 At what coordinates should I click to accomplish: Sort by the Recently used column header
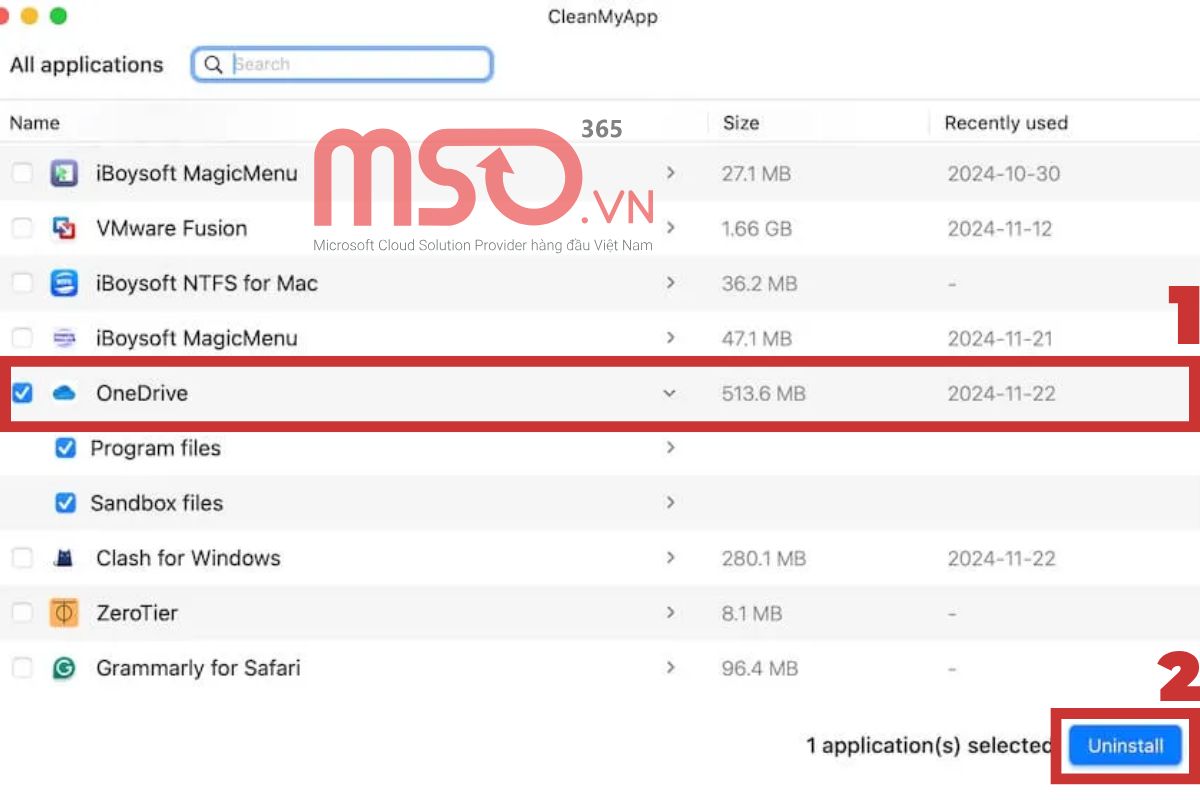tap(1006, 123)
